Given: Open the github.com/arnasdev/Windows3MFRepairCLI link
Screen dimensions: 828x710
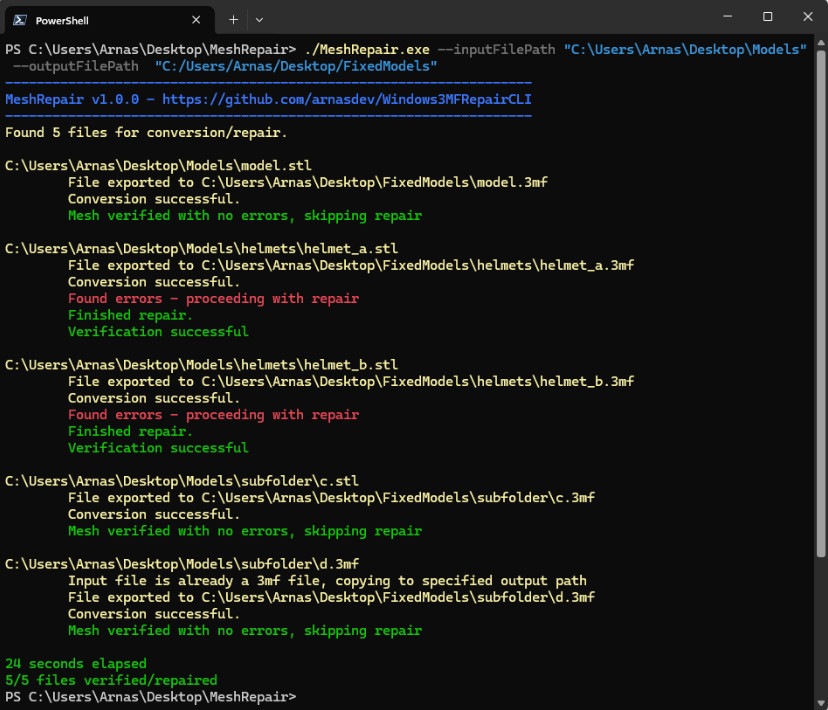Looking at the screenshot, I should (346, 99).
